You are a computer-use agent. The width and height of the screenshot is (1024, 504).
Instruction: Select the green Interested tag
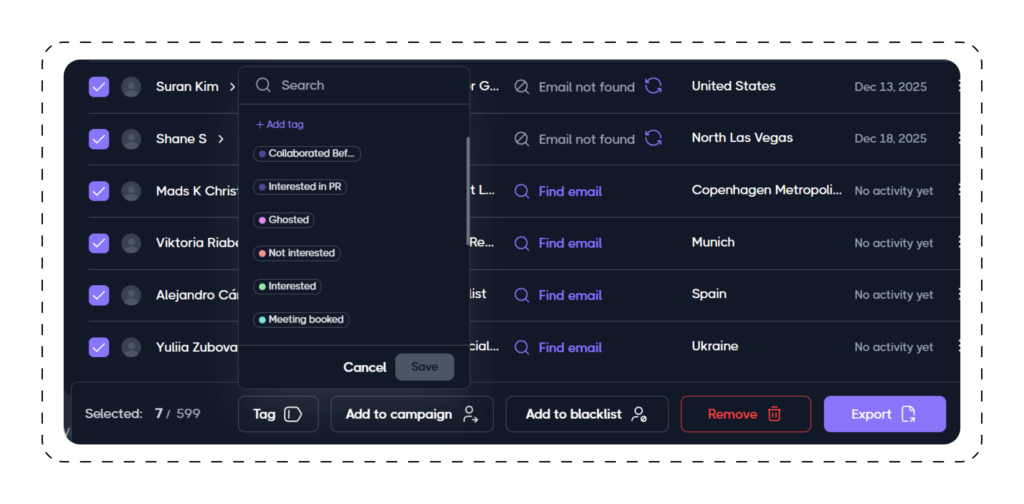click(x=287, y=287)
